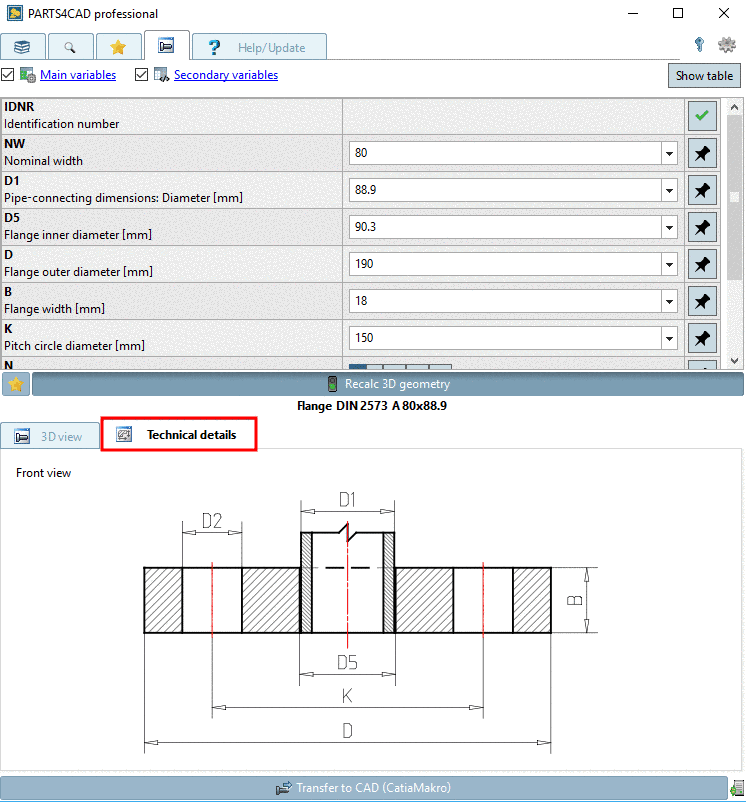Open the star favorites tab
Viewport: 746px width, 802px height.
(x=118, y=47)
